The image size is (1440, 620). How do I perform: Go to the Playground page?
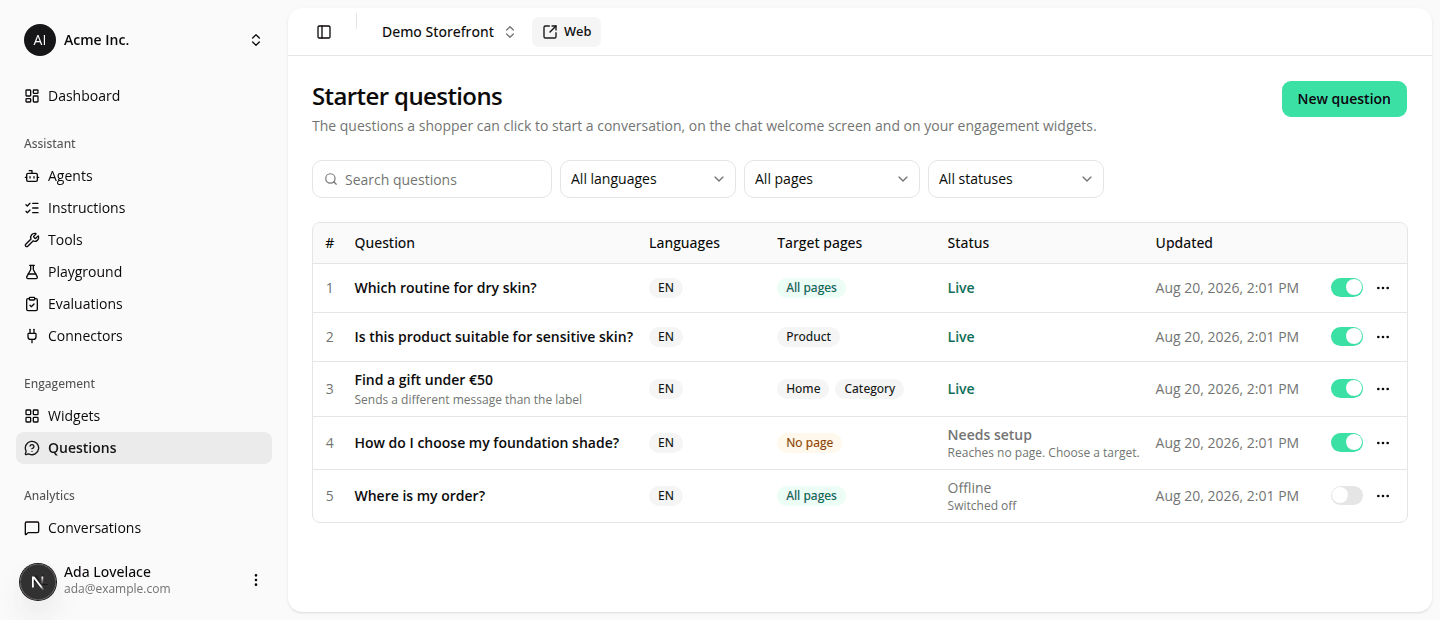pyautogui.click(x=144, y=272)
